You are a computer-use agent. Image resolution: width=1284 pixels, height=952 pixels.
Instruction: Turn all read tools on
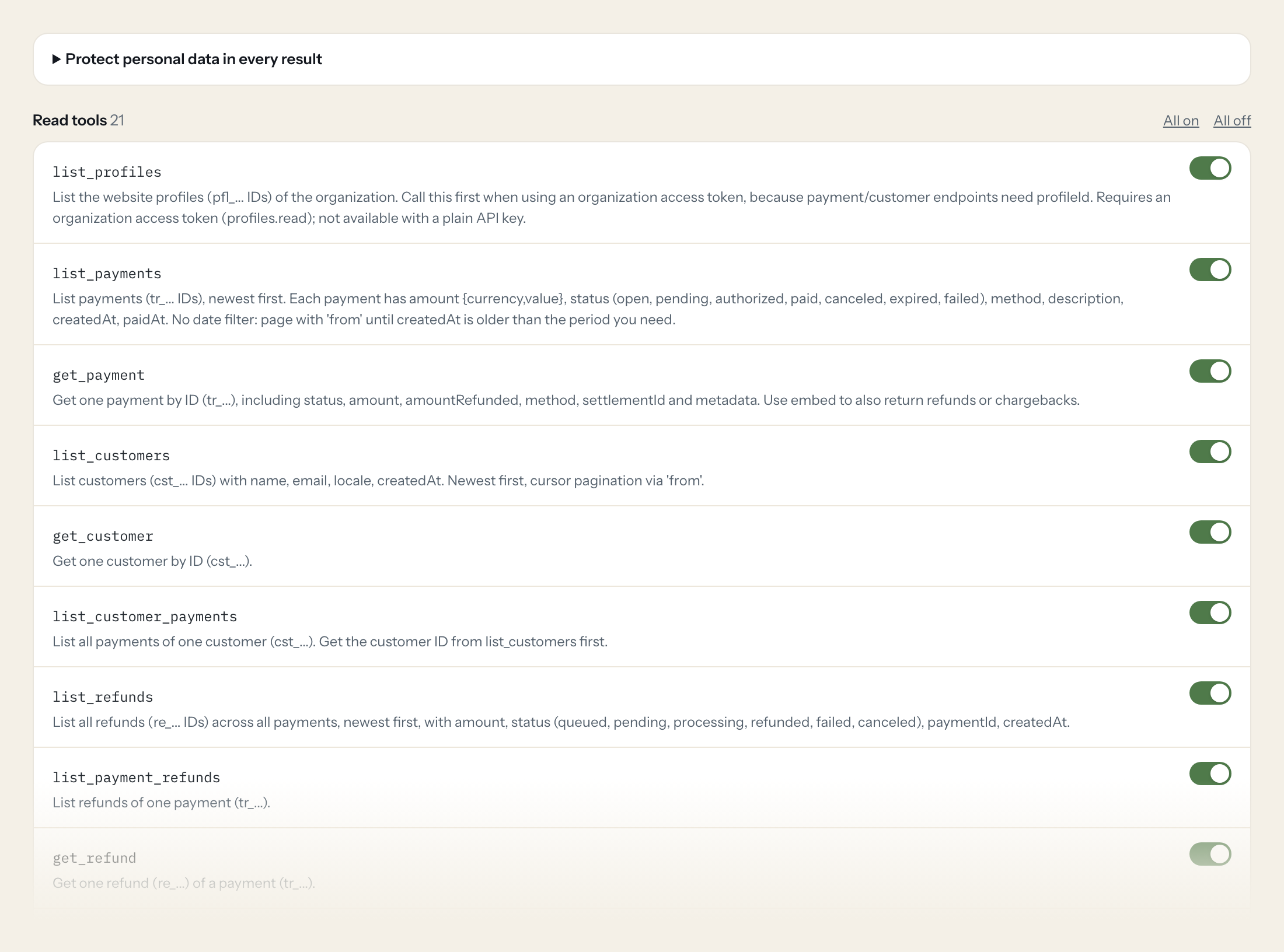[1181, 121]
